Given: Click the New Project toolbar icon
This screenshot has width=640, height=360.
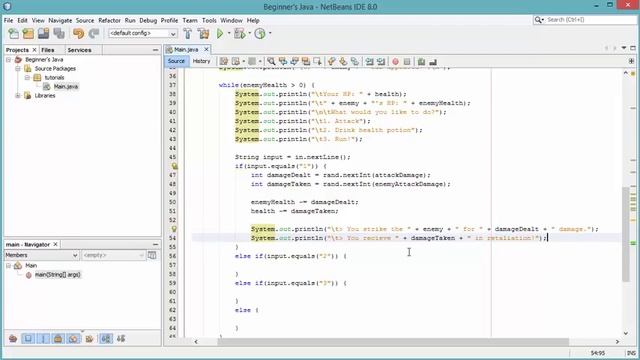Looking at the screenshot, I should point(28,33).
